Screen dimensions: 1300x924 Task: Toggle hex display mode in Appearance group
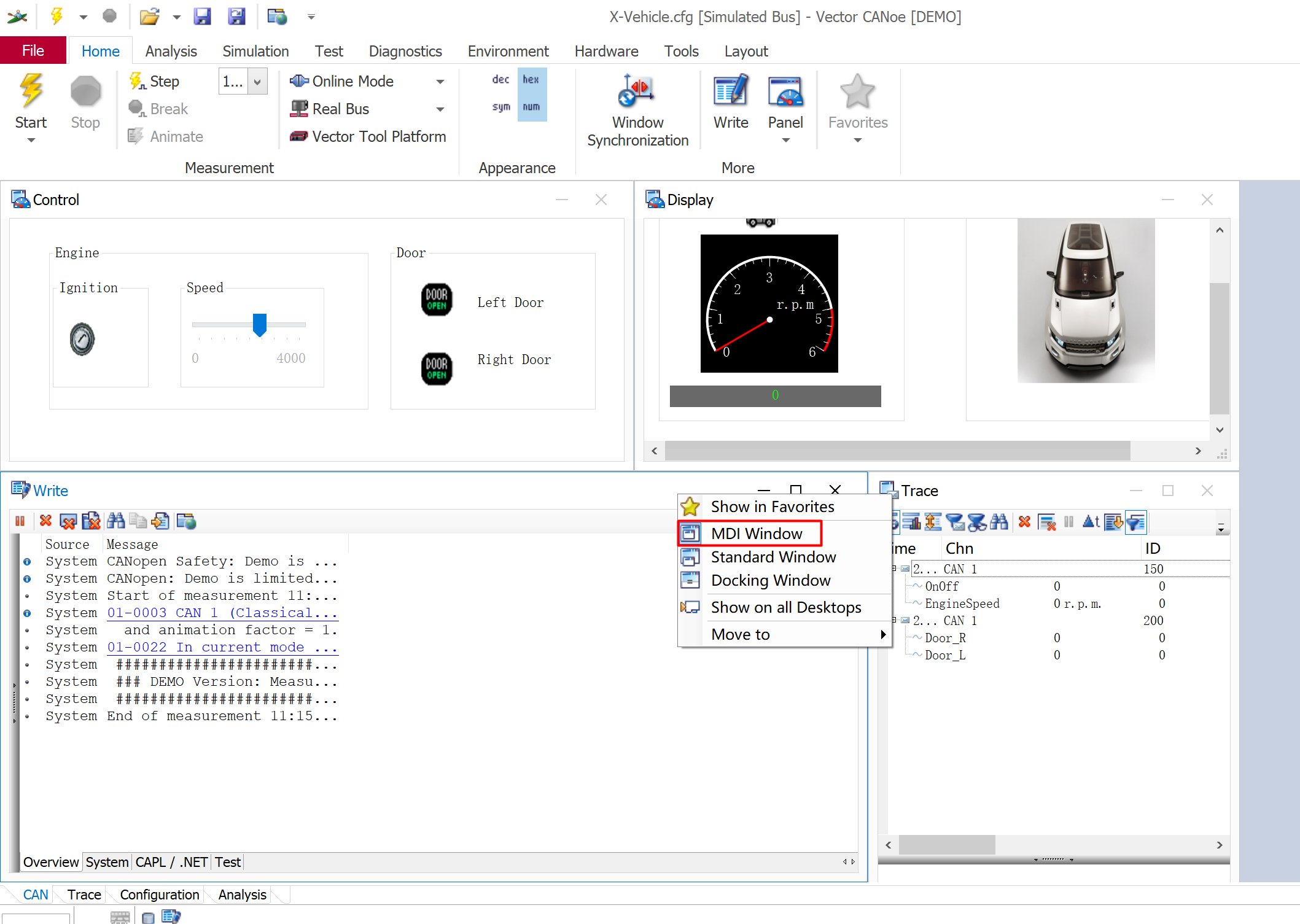pyautogui.click(x=531, y=79)
